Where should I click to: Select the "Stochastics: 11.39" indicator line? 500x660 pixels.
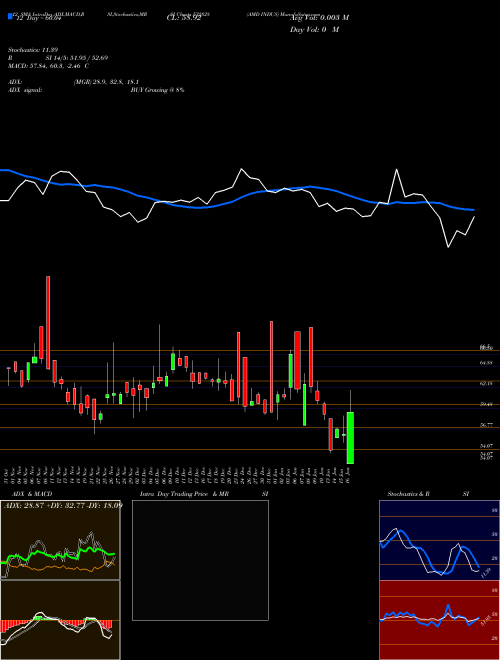(x=35, y=50)
